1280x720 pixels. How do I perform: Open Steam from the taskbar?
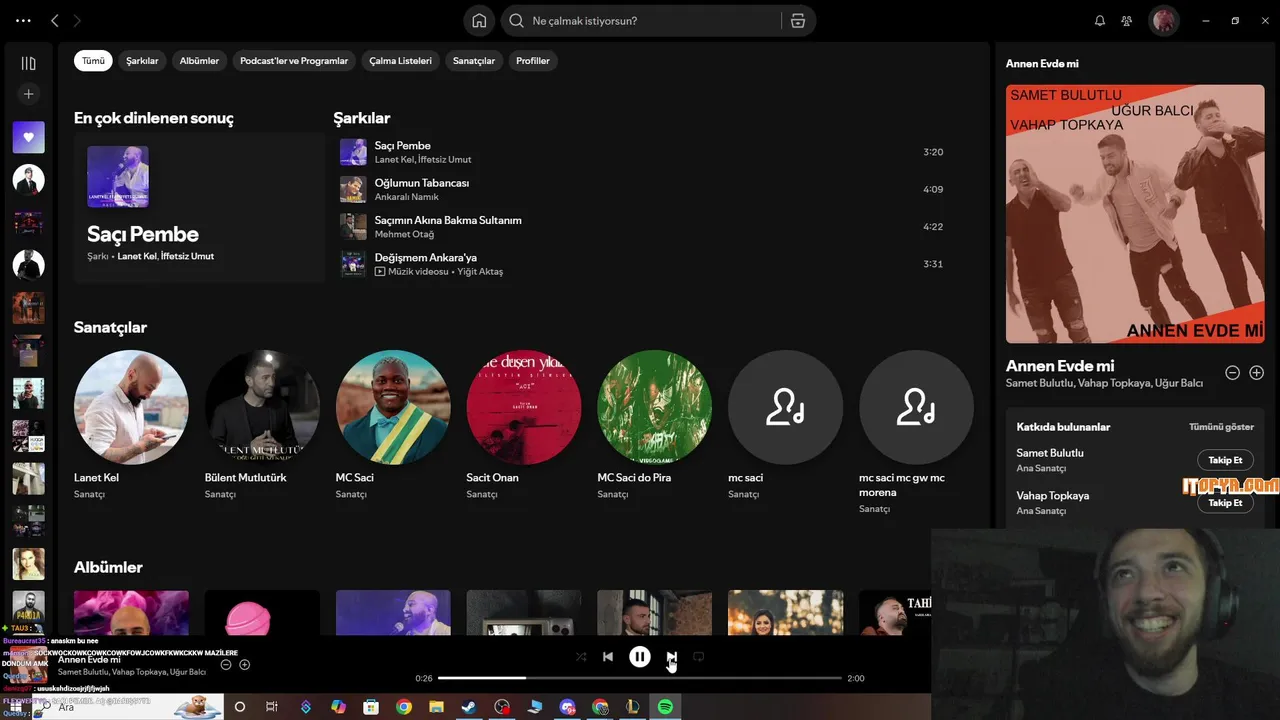click(x=469, y=707)
